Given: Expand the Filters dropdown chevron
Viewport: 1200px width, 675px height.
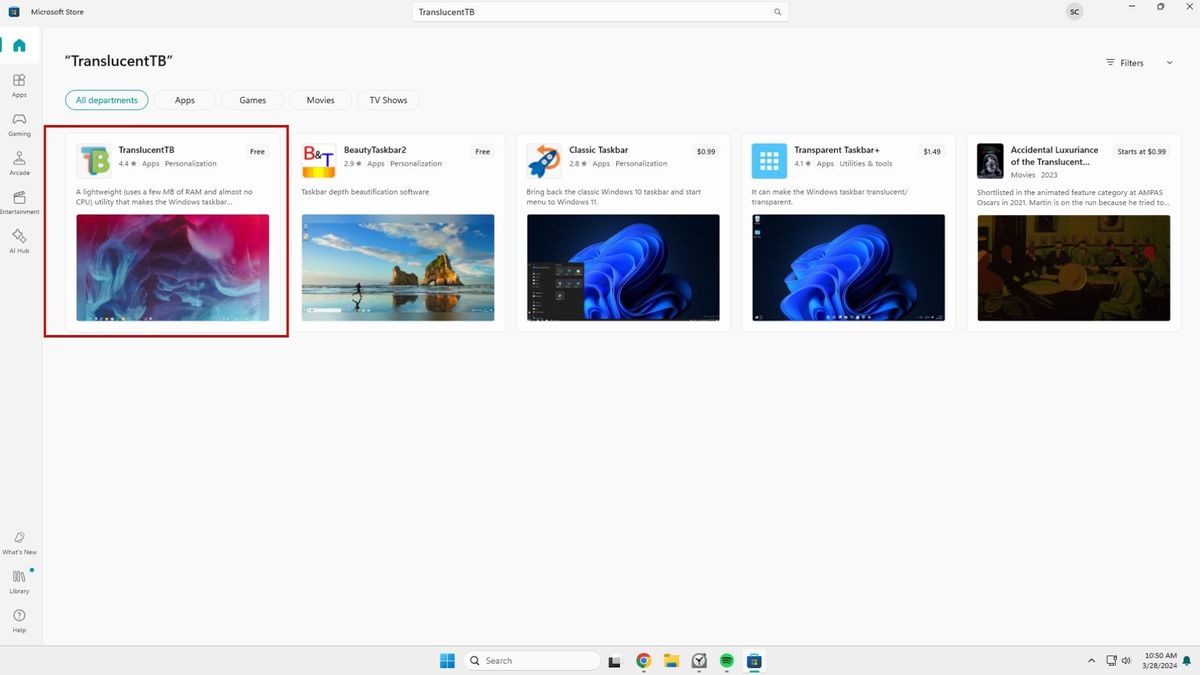Looking at the screenshot, I should (x=1168, y=62).
